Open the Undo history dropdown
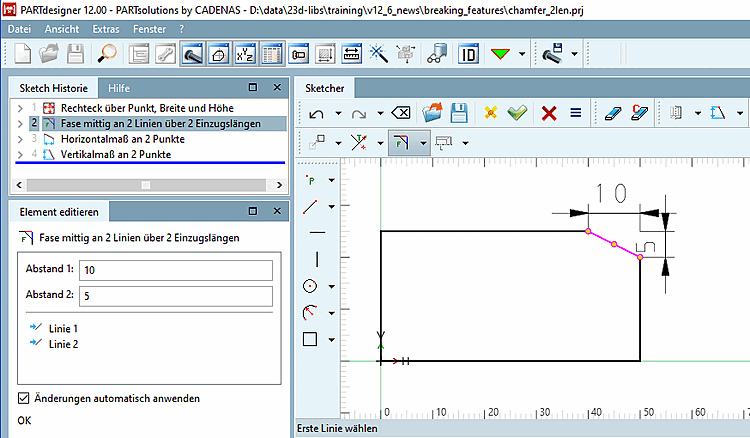Screen dimensions: 750x438 338,113
